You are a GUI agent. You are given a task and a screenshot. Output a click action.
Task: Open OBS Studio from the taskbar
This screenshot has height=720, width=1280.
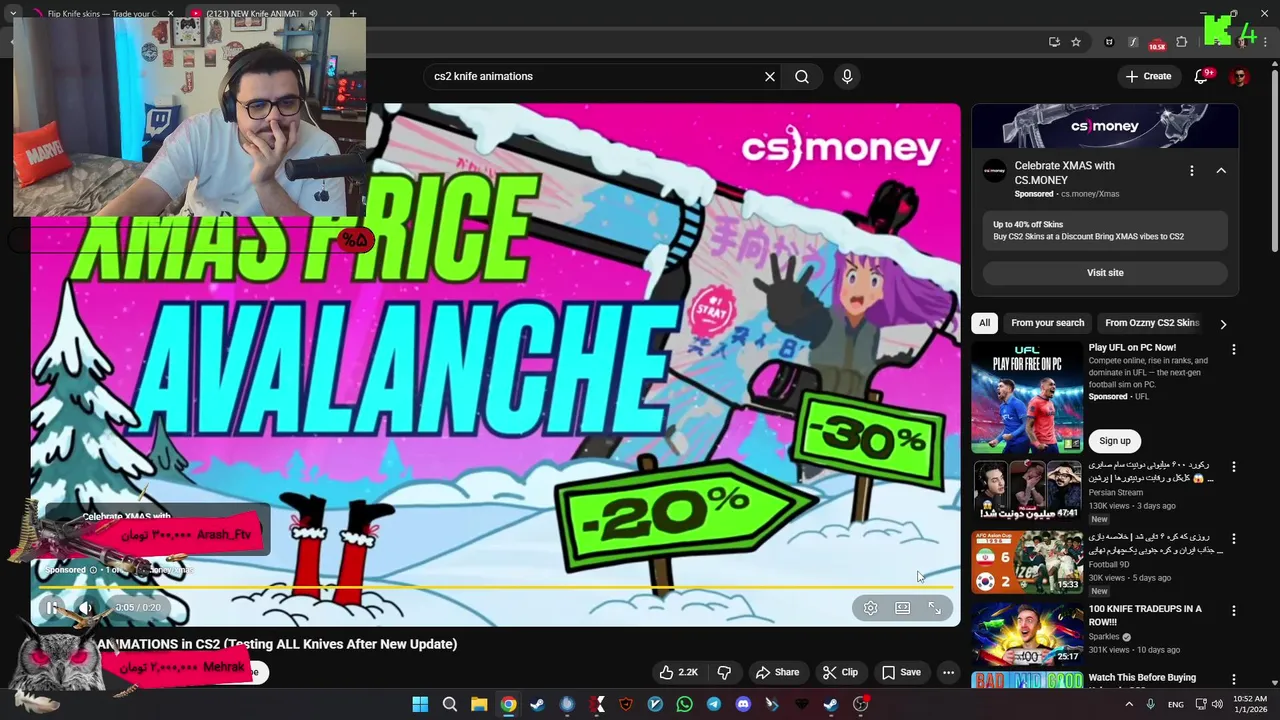[860, 704]
